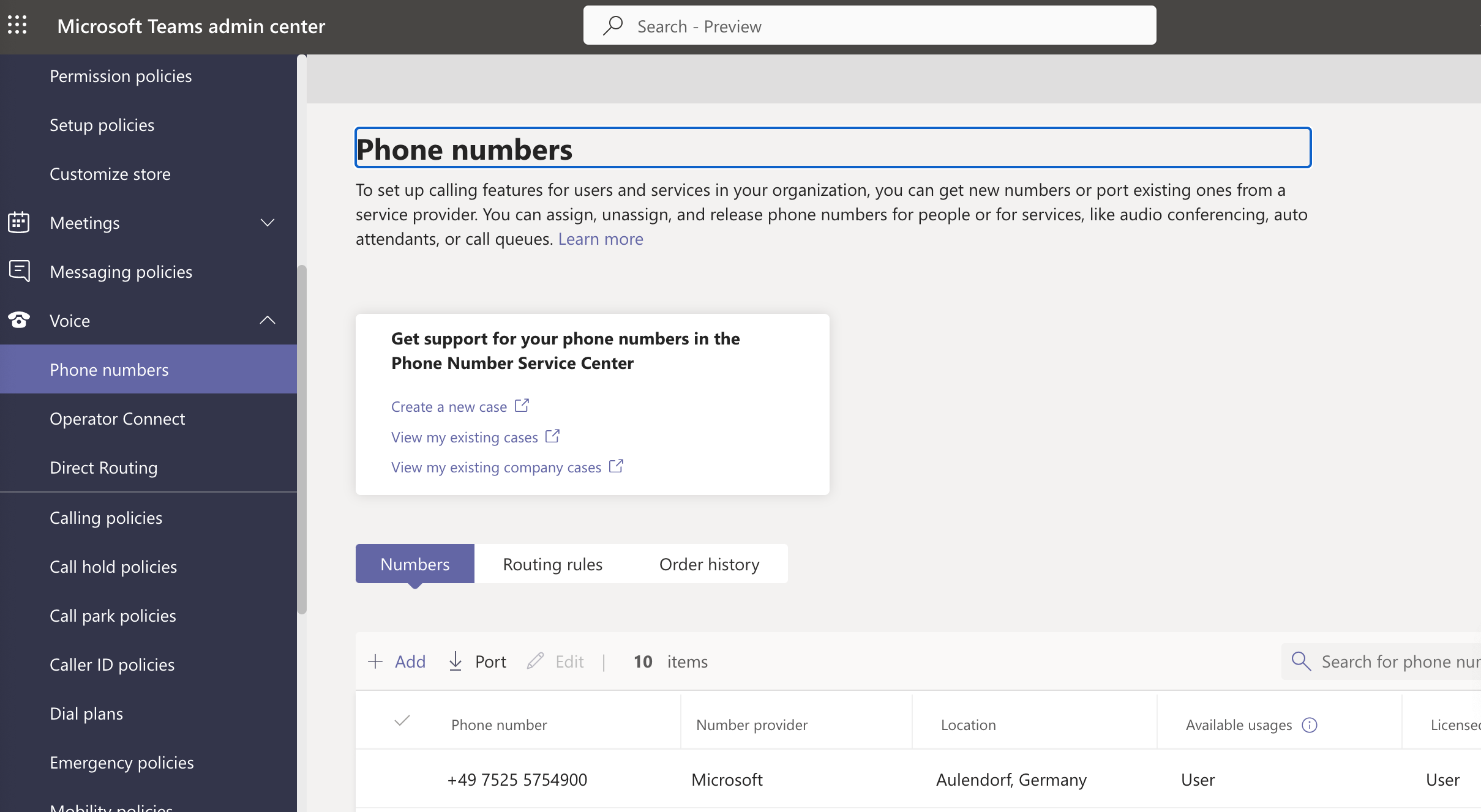This screenshot has height=812, width=1481.
Task: Click the Voice telephone icon
Action: point(19,320)
